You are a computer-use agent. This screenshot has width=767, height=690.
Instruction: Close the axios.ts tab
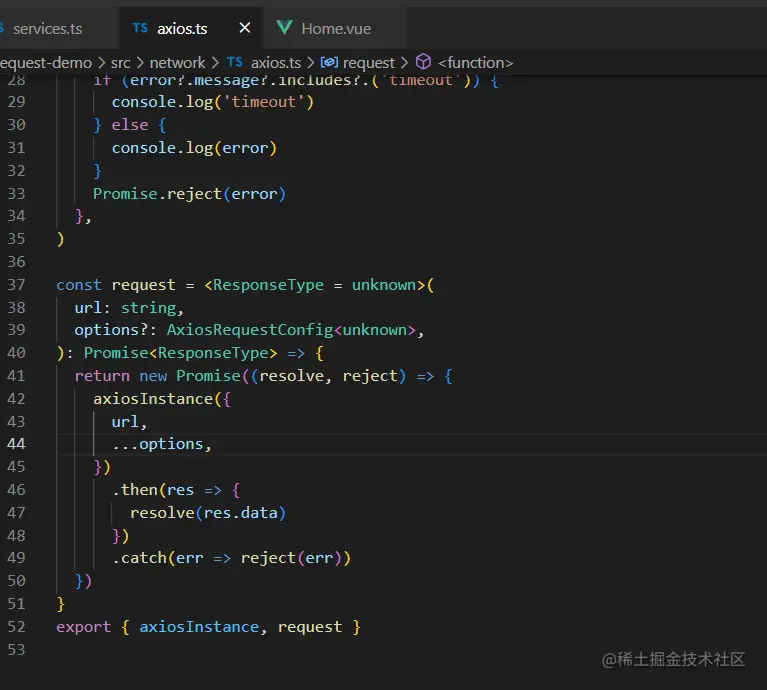click(x=245, y=28)
